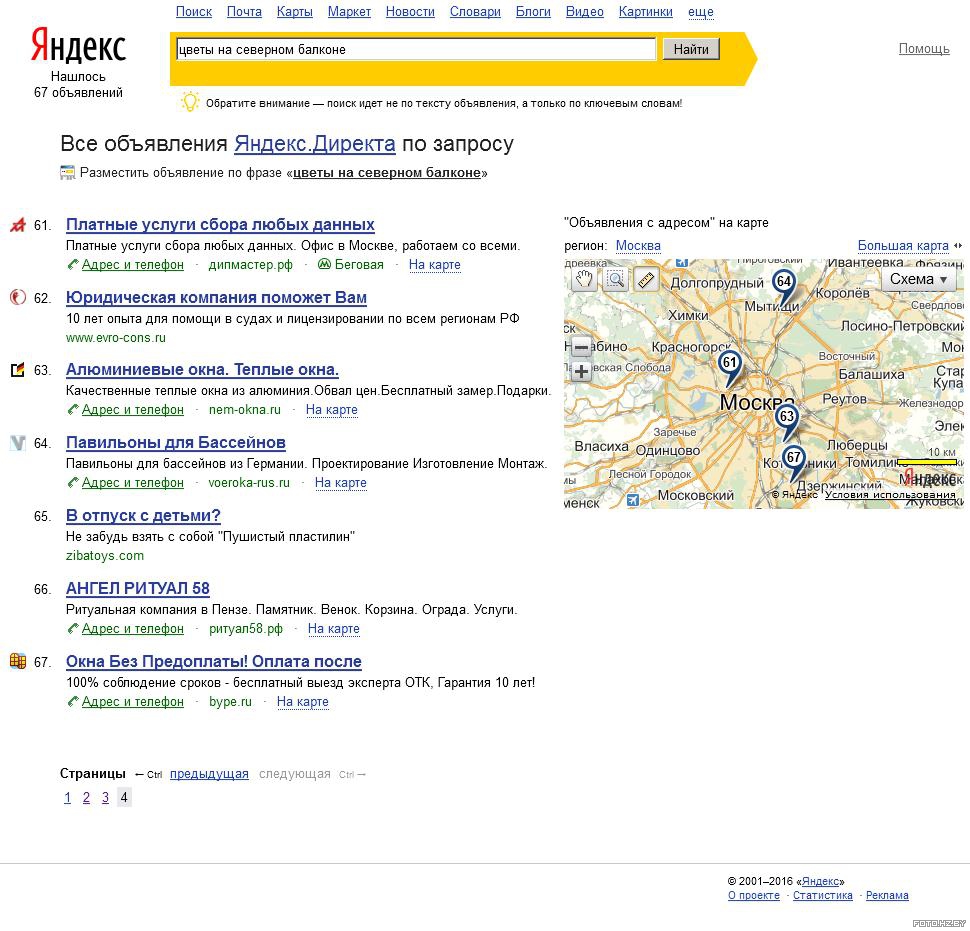The width and height of the screenshot is (970, 931).
Task: Go to the предыдущая page
Action: [209, 774]
